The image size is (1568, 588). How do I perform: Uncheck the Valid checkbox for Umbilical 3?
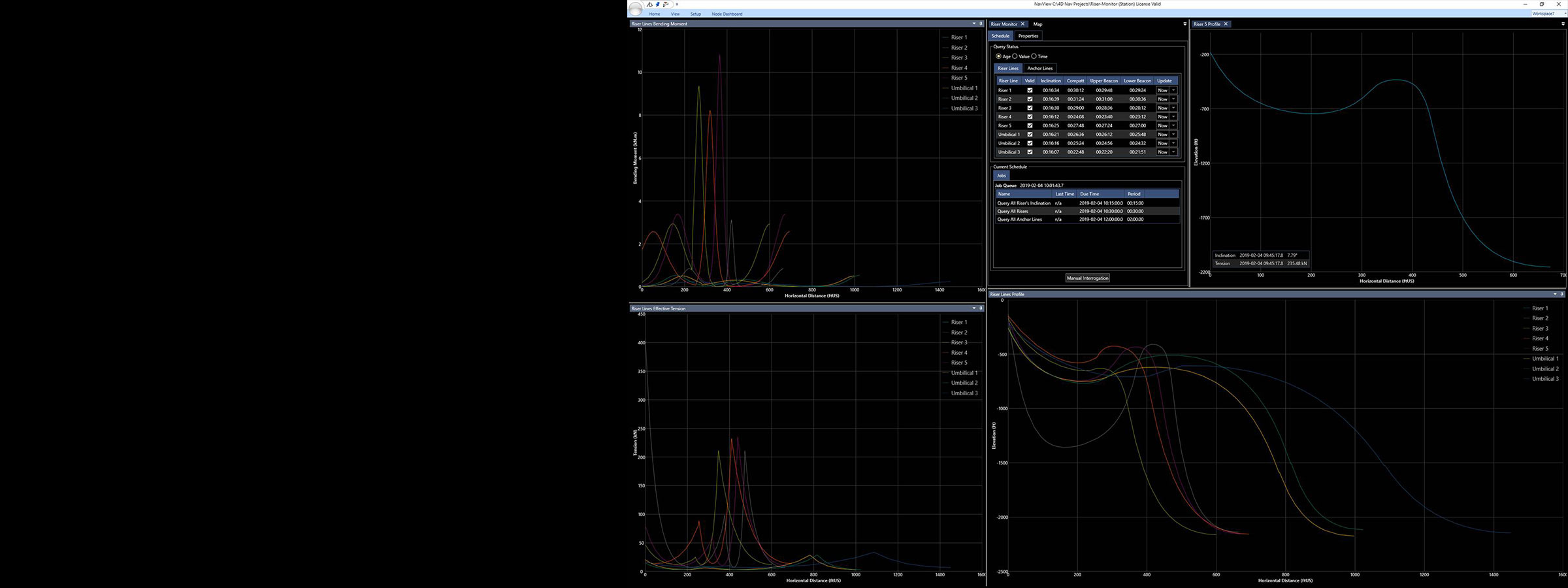click(1030, 152)
